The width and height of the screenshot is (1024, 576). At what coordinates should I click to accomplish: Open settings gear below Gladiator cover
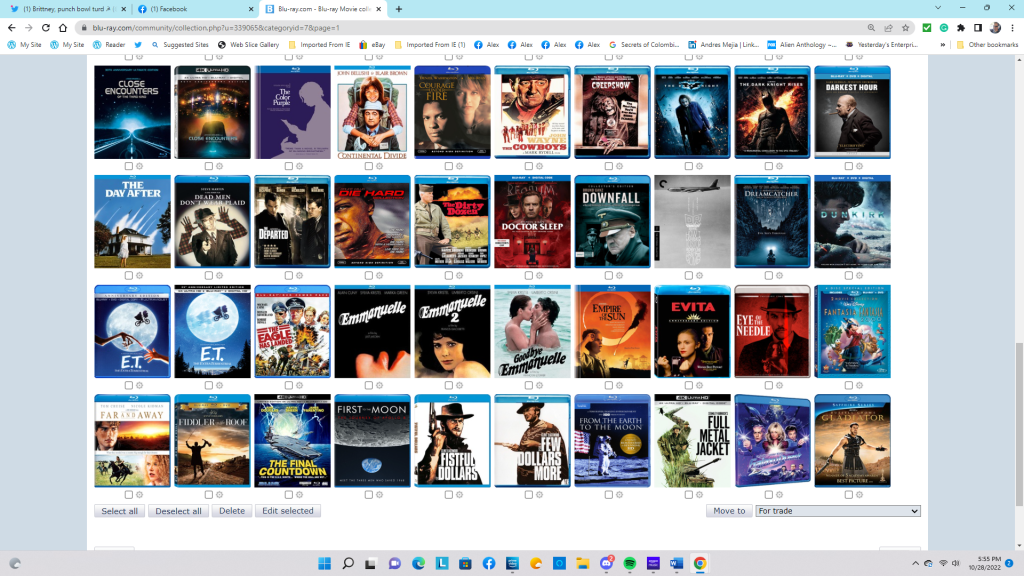(x=859, y=494)
